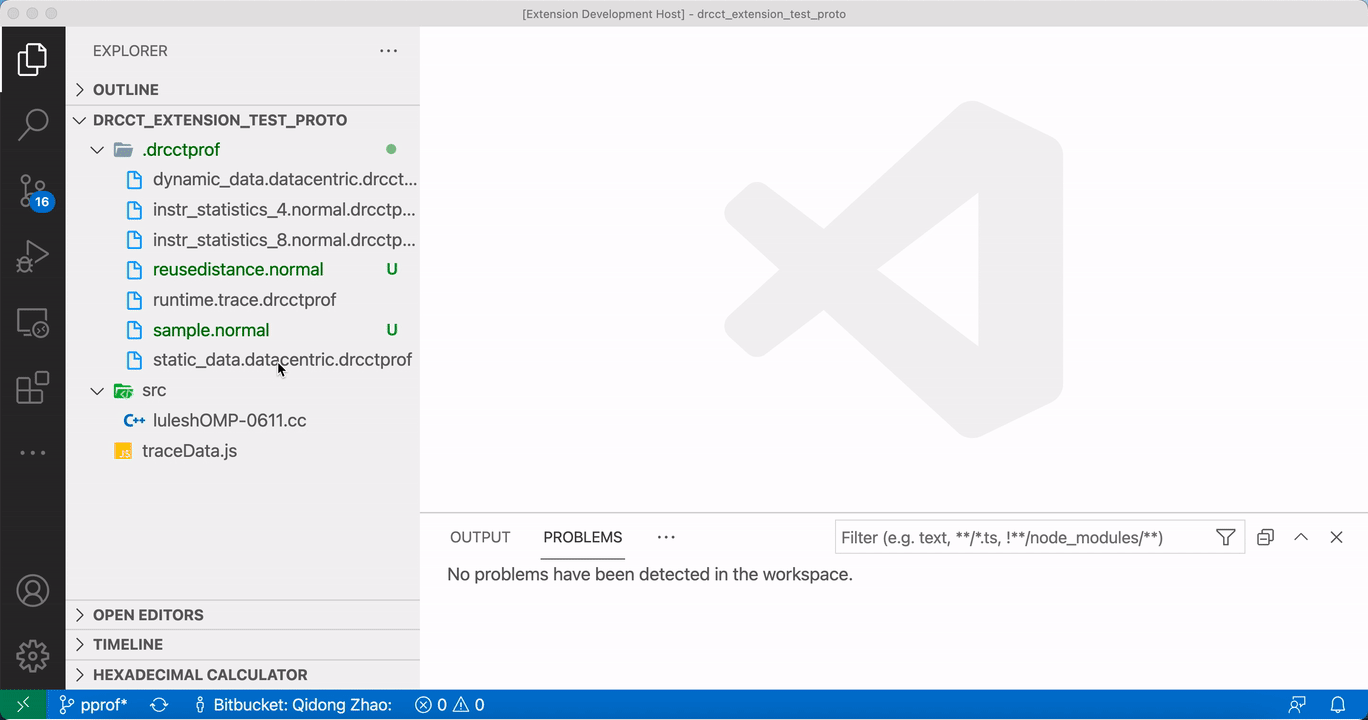Viewport: 1368px width, 720px height.
Task: Open the Accounts menu icon
Action: point(32,591)
